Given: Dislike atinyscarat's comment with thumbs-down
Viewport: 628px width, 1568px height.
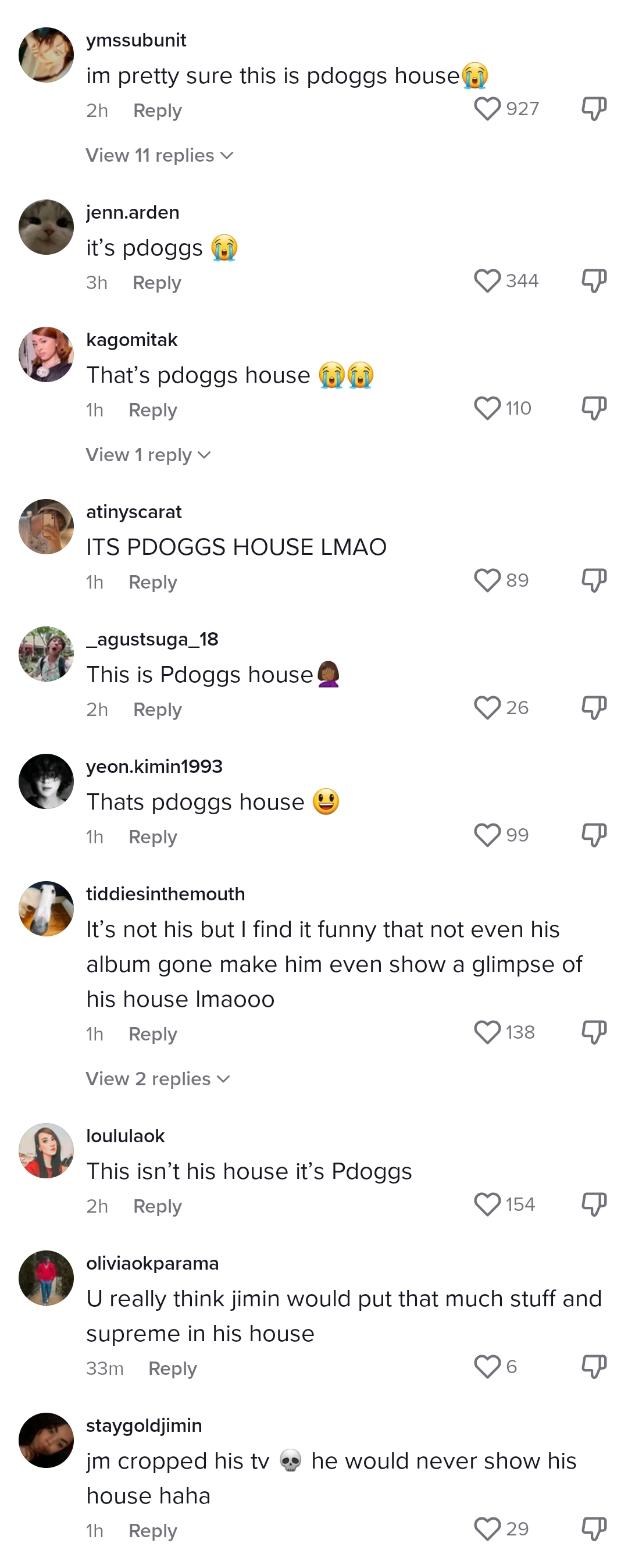Looking at the screenshot, I should click(x=594, y=580).
